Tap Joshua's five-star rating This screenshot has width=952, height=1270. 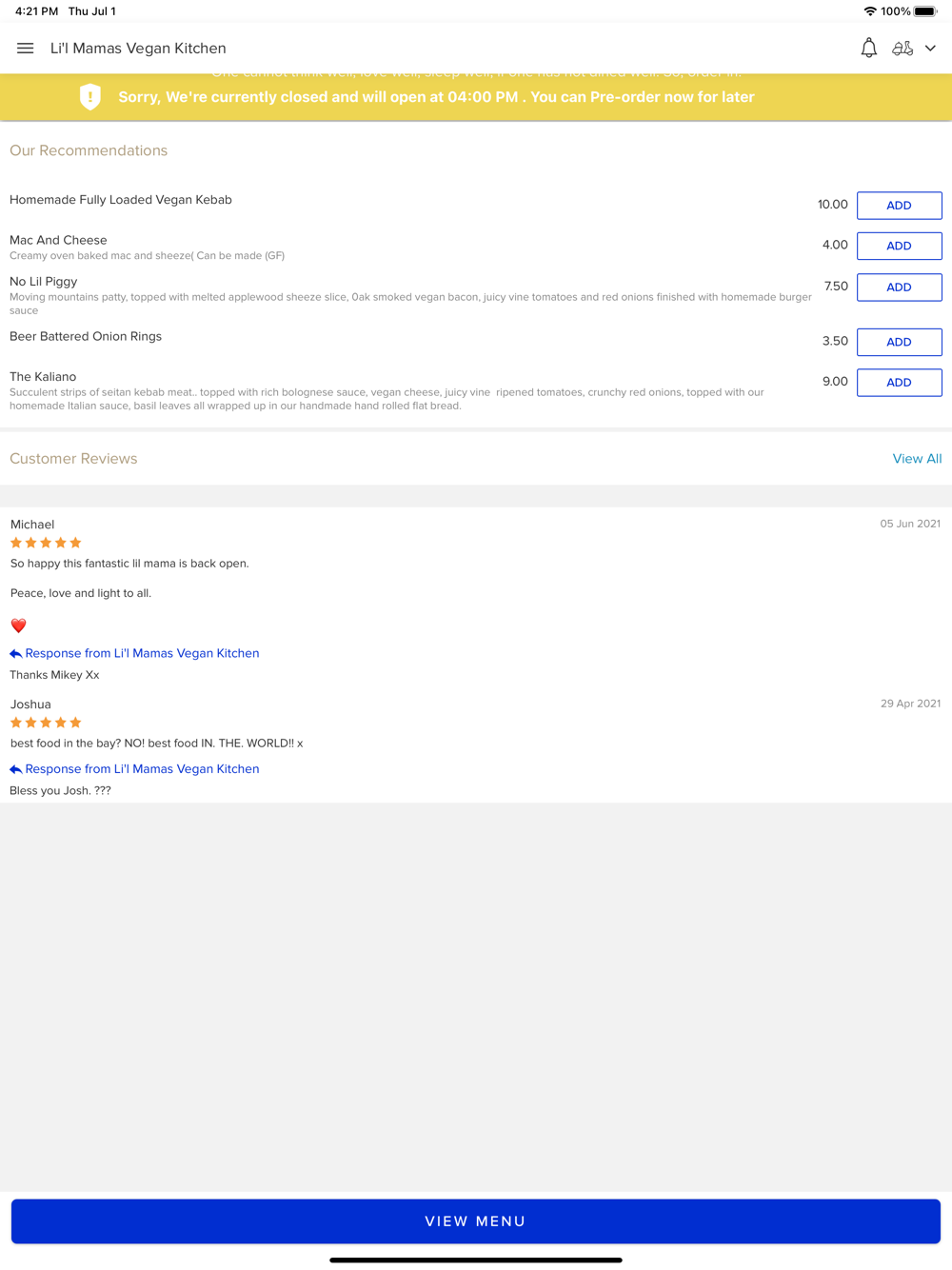[x=46, y=723]
